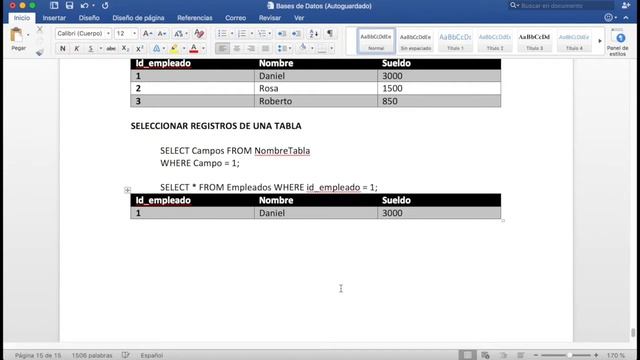Apply the Título 3 style
Image resolution: width=640 pixels, height=360 pixels.
tap(534, 41)
